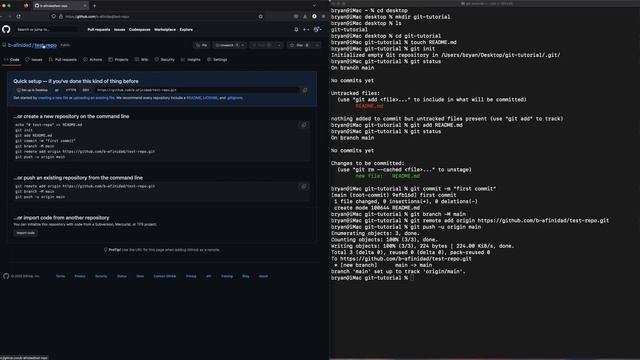
Task: Expand the Fork options dropdown arrow
Action: (x=279, y=45)
